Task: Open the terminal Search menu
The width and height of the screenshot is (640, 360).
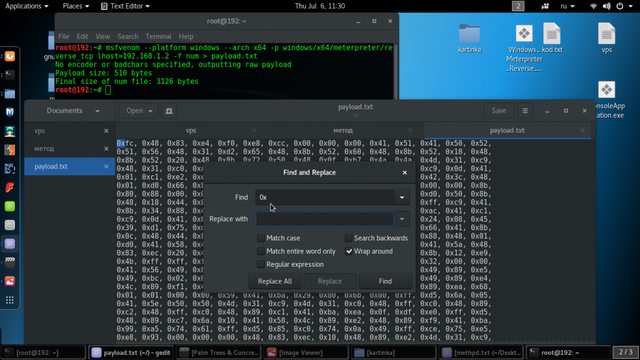Action: click(x=128, y=36)
